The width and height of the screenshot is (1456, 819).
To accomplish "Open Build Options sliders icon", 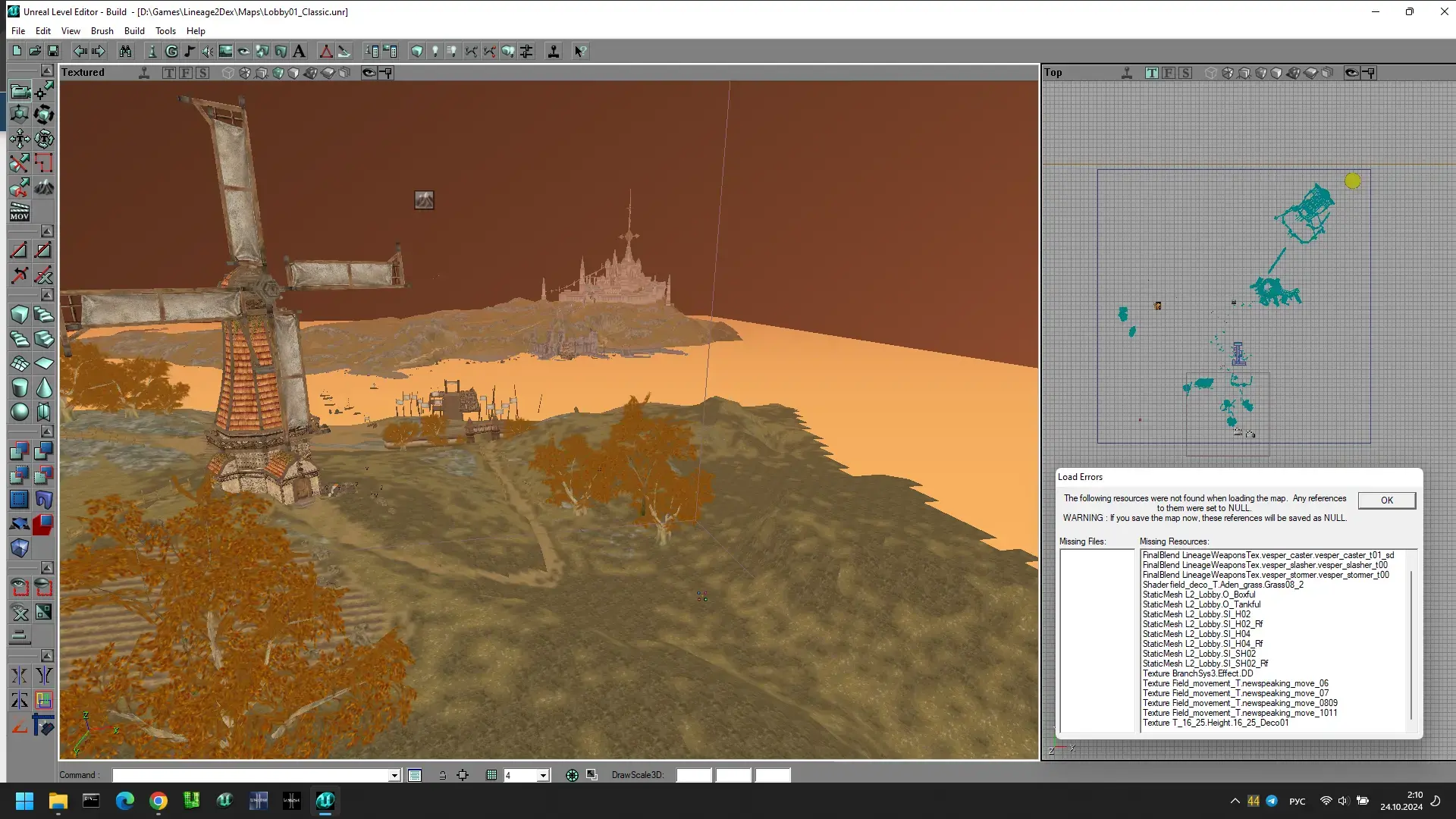I will 526,51.
